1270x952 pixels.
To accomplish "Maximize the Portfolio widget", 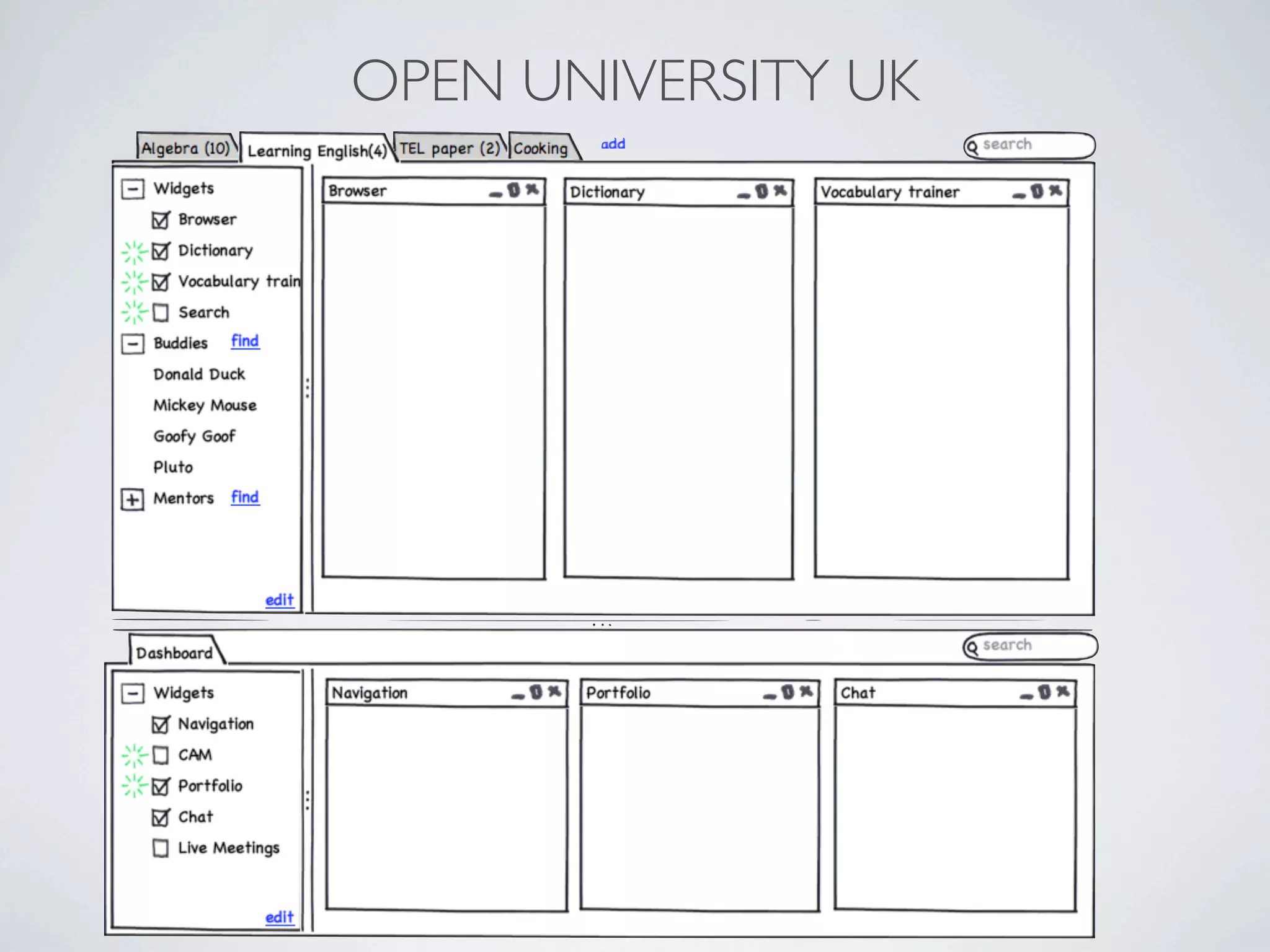I will 788,692.
